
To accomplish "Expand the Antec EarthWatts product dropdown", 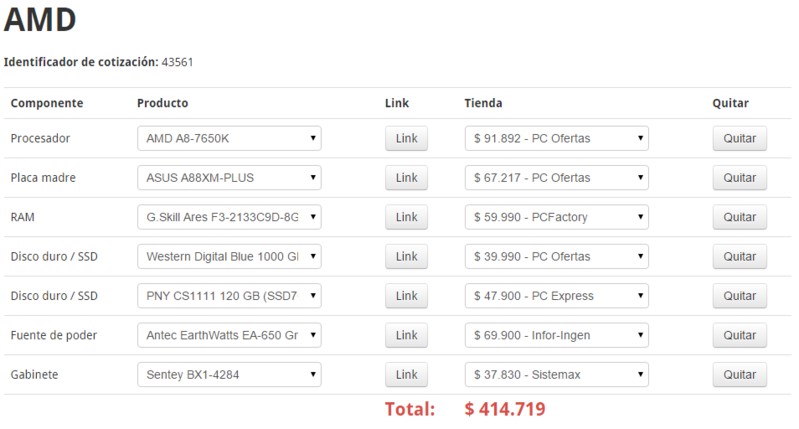I will click(x=229, y=336).
